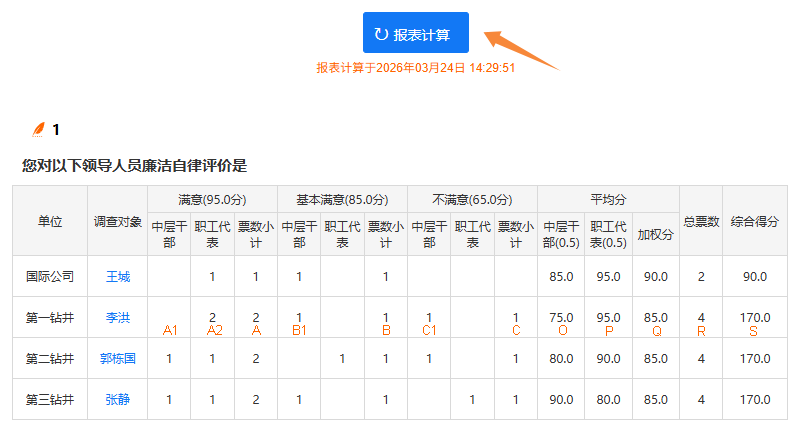Click the 报表计算于2026年03月24日 timestamp text
Image resolution: width=800 pixels, height=439 pixels.
point(415,68)
